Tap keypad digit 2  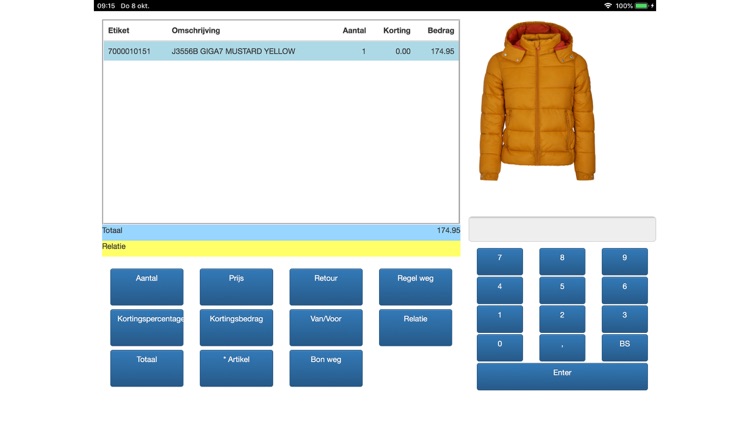pyautogui.click(x=562, y=319)
